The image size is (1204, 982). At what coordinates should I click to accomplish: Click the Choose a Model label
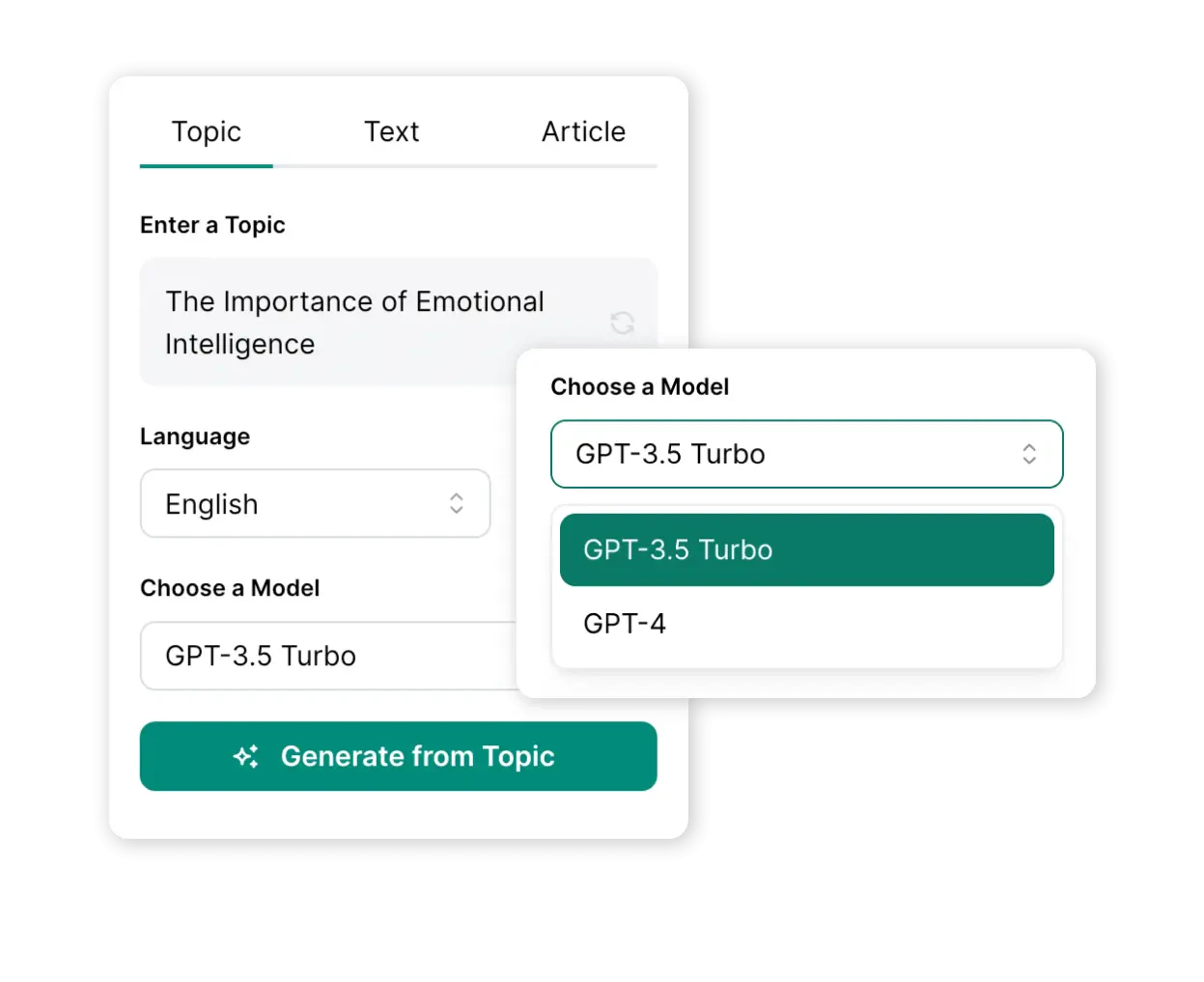(230, 588)
